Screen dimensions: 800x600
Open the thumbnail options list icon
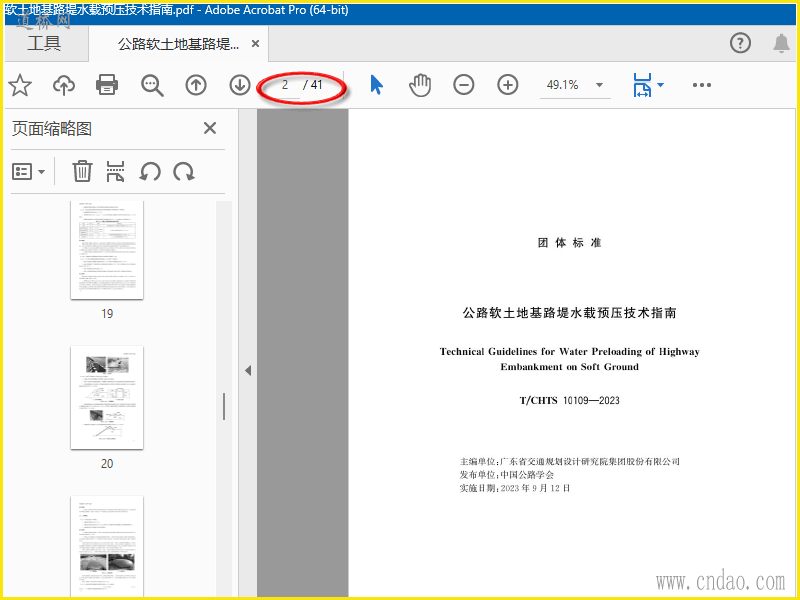click(x=29, y=172)
